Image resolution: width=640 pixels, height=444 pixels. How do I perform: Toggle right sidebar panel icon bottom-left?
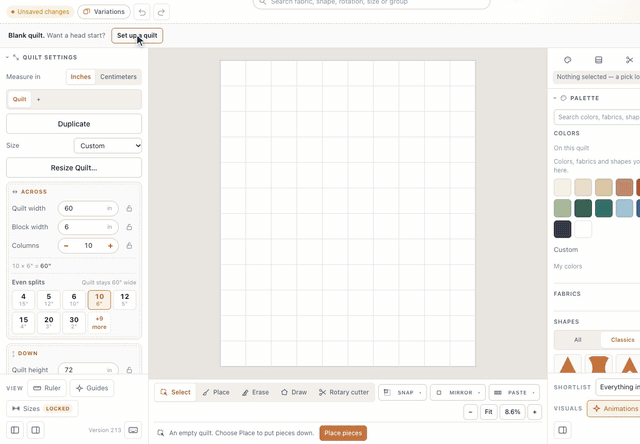(36, 430)
